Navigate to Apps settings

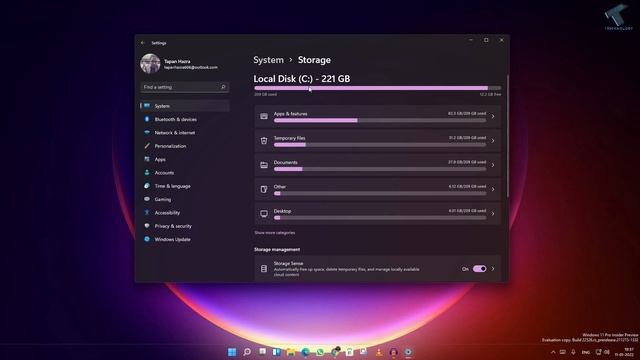point(185,159)
